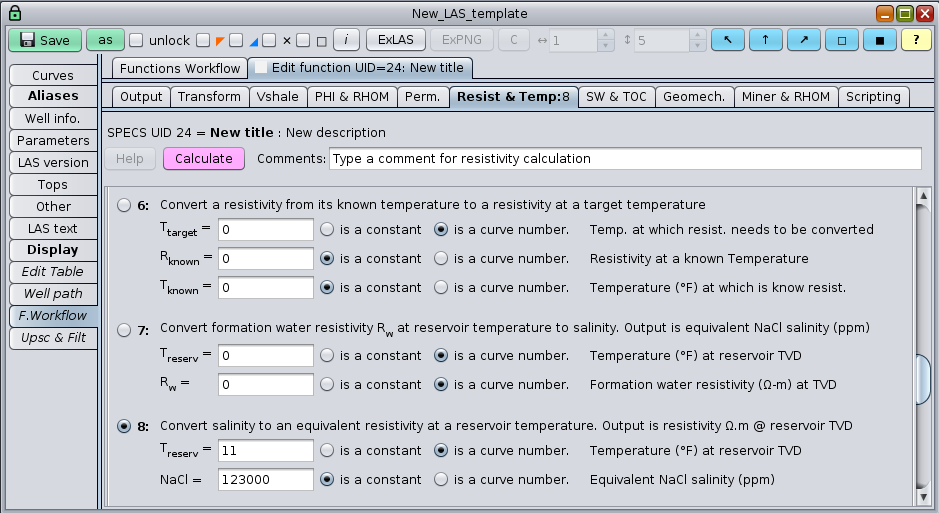
Task: Open the Curves sidebar tab
Action: 53,75
